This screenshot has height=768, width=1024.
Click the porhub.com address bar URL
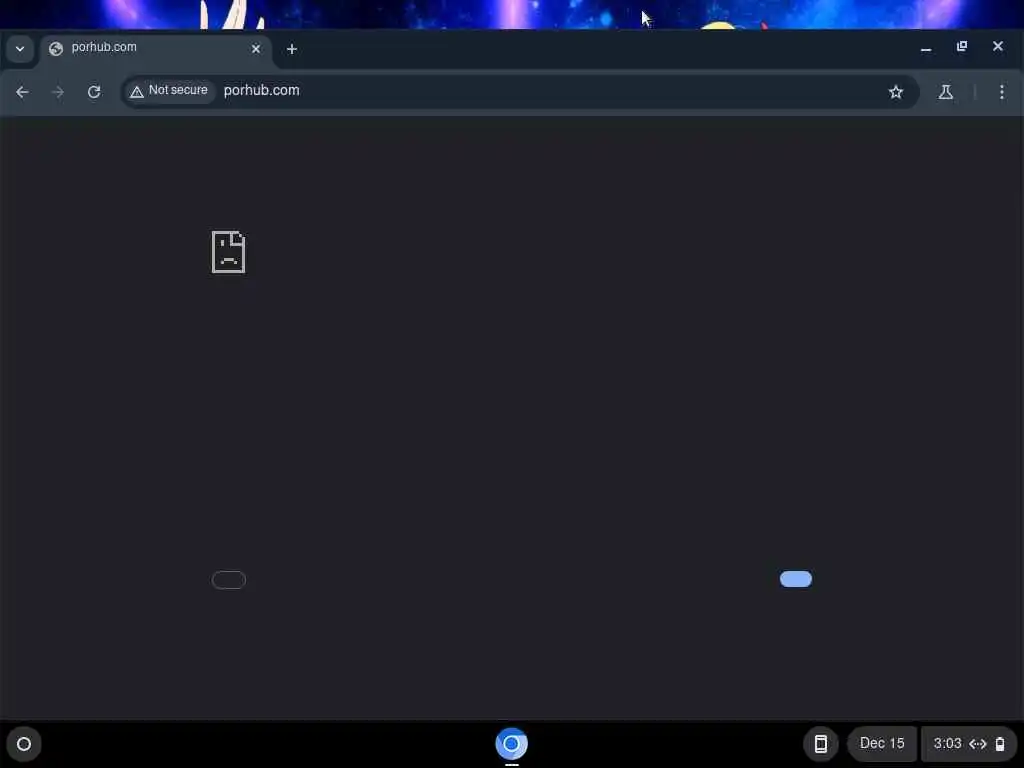tap(261, 91)
